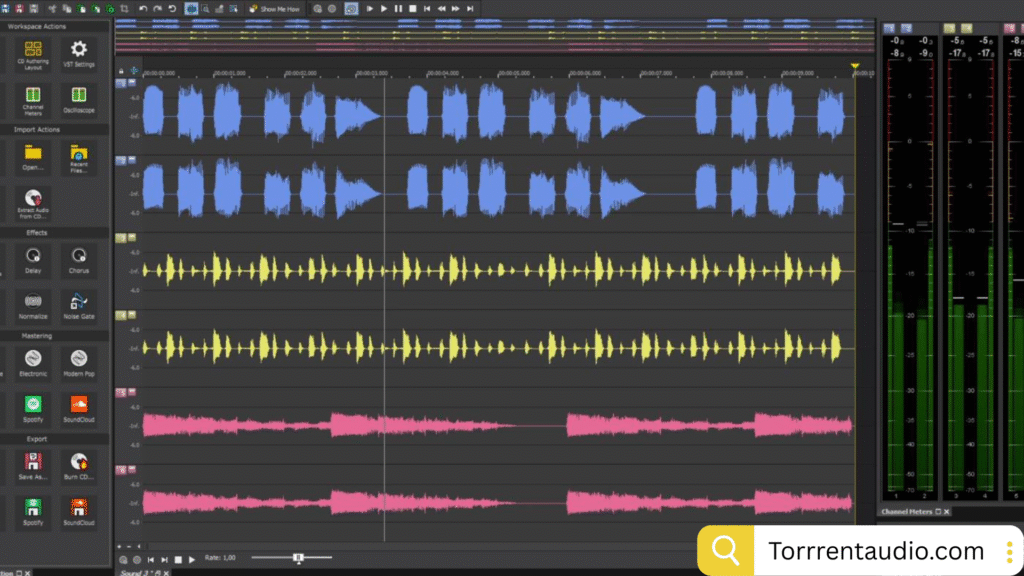This screenshot has height=576, width=1024.
Task: Show the Oscilloscope panel
Action: pos(78,97)
